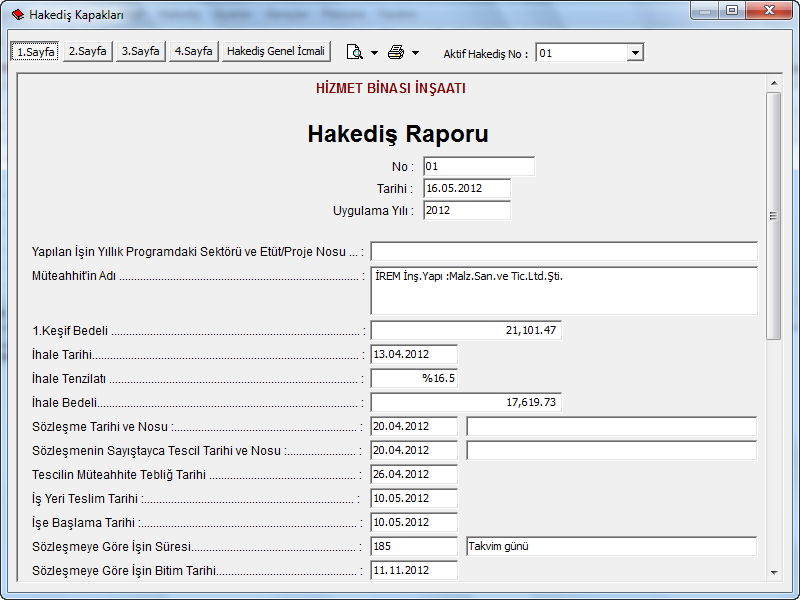Click the Hakediş report Tarihi field

(467, 188)
